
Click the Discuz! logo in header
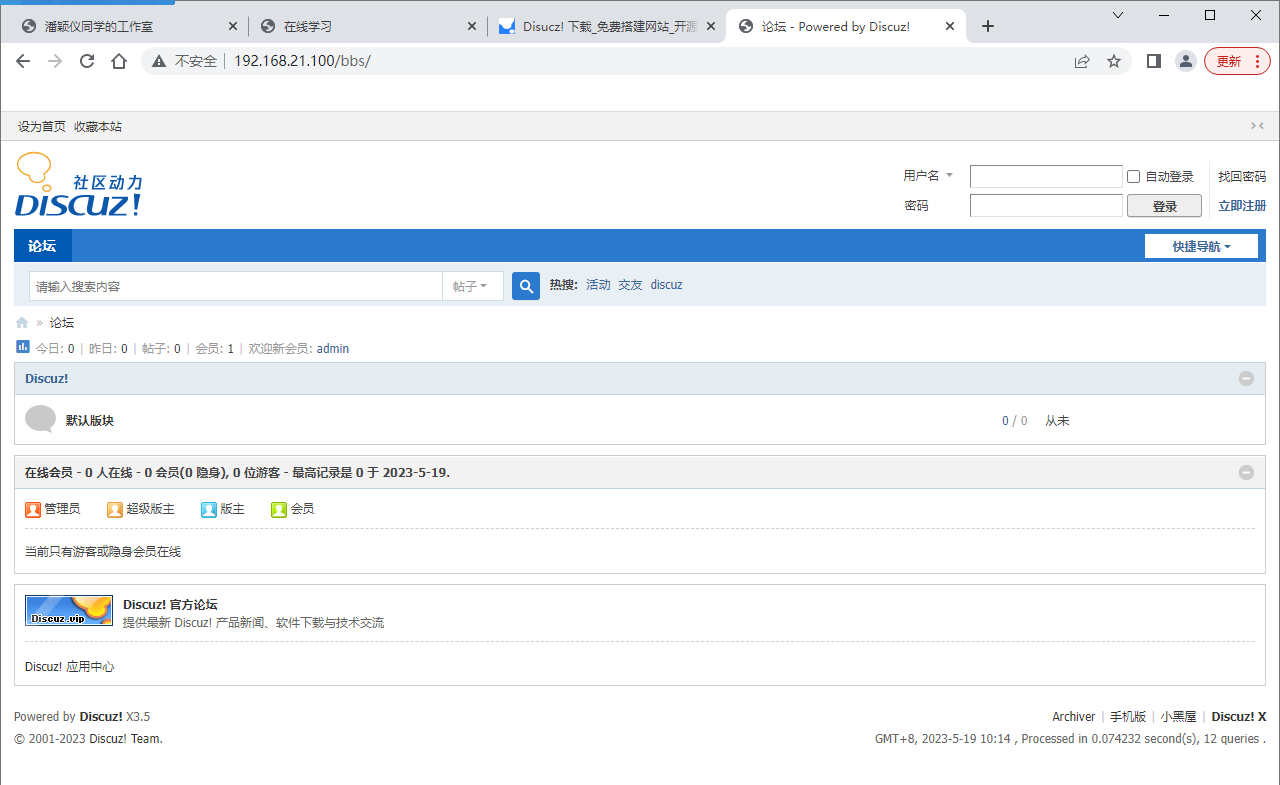tap(78, 185)
